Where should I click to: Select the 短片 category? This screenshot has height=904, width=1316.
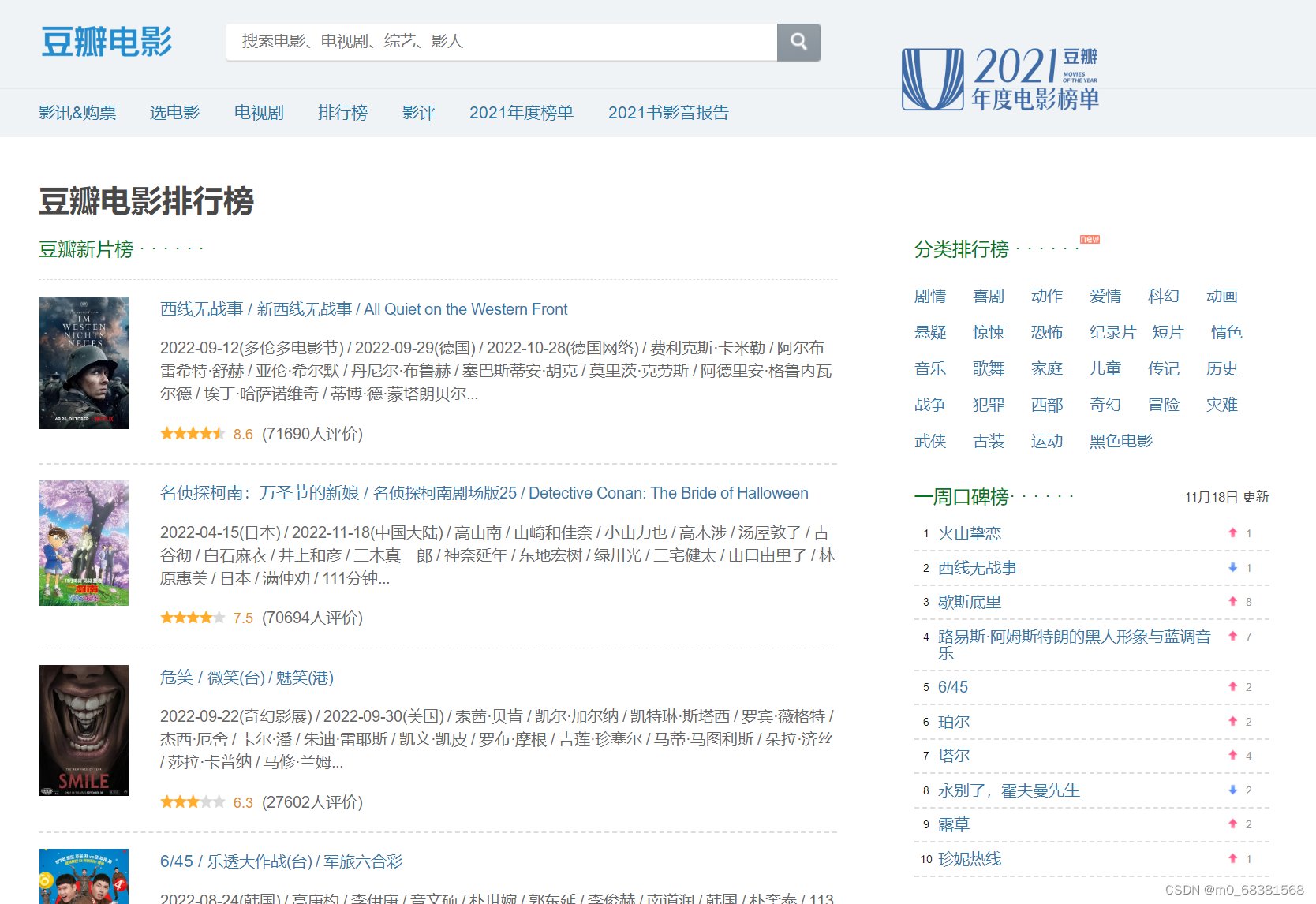click(x=1168, y=332)
